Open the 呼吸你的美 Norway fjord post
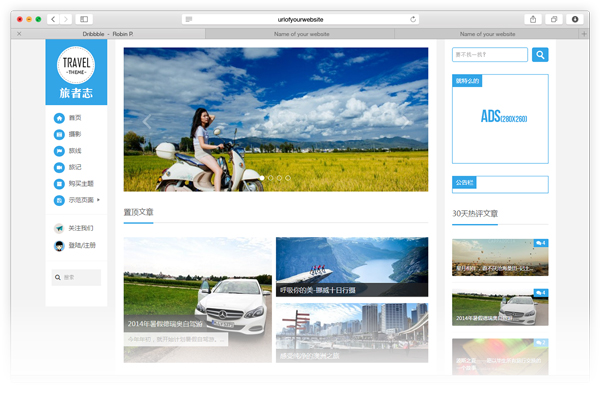This screenshot has width=600, height=393. 352,267
